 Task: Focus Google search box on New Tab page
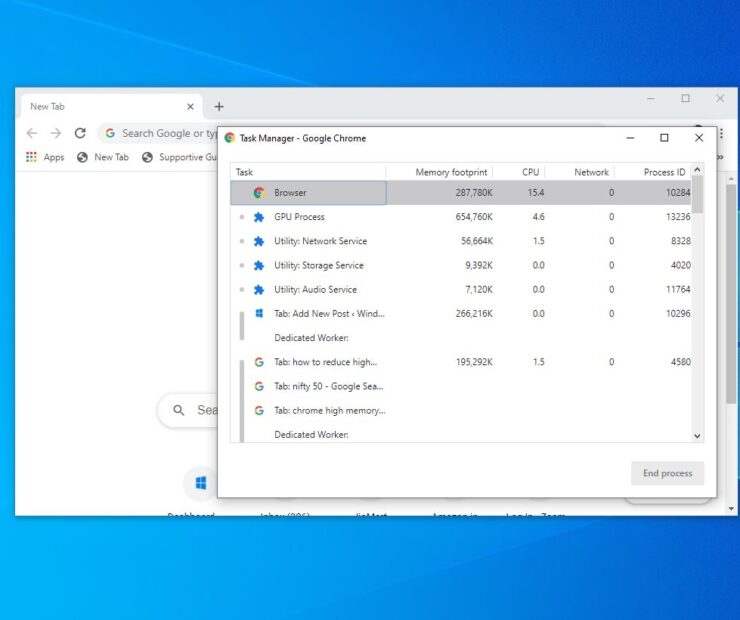click(188, 410)
